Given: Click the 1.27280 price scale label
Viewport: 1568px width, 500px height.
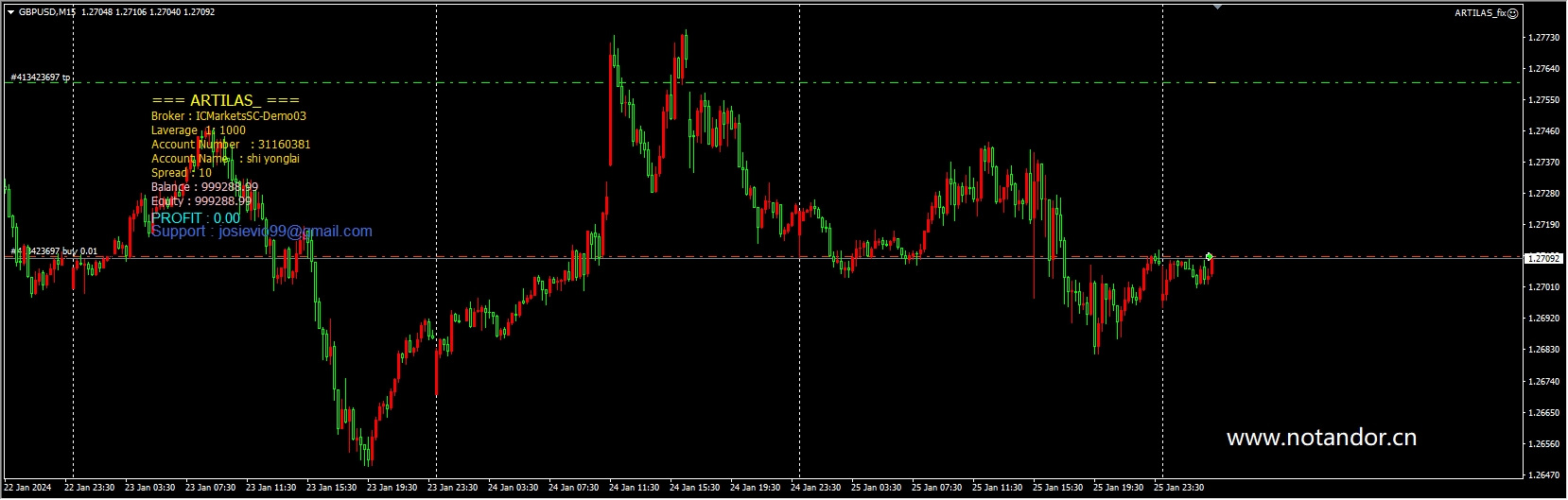Looking at the screenshot, I should click(x=1544, y=194).
